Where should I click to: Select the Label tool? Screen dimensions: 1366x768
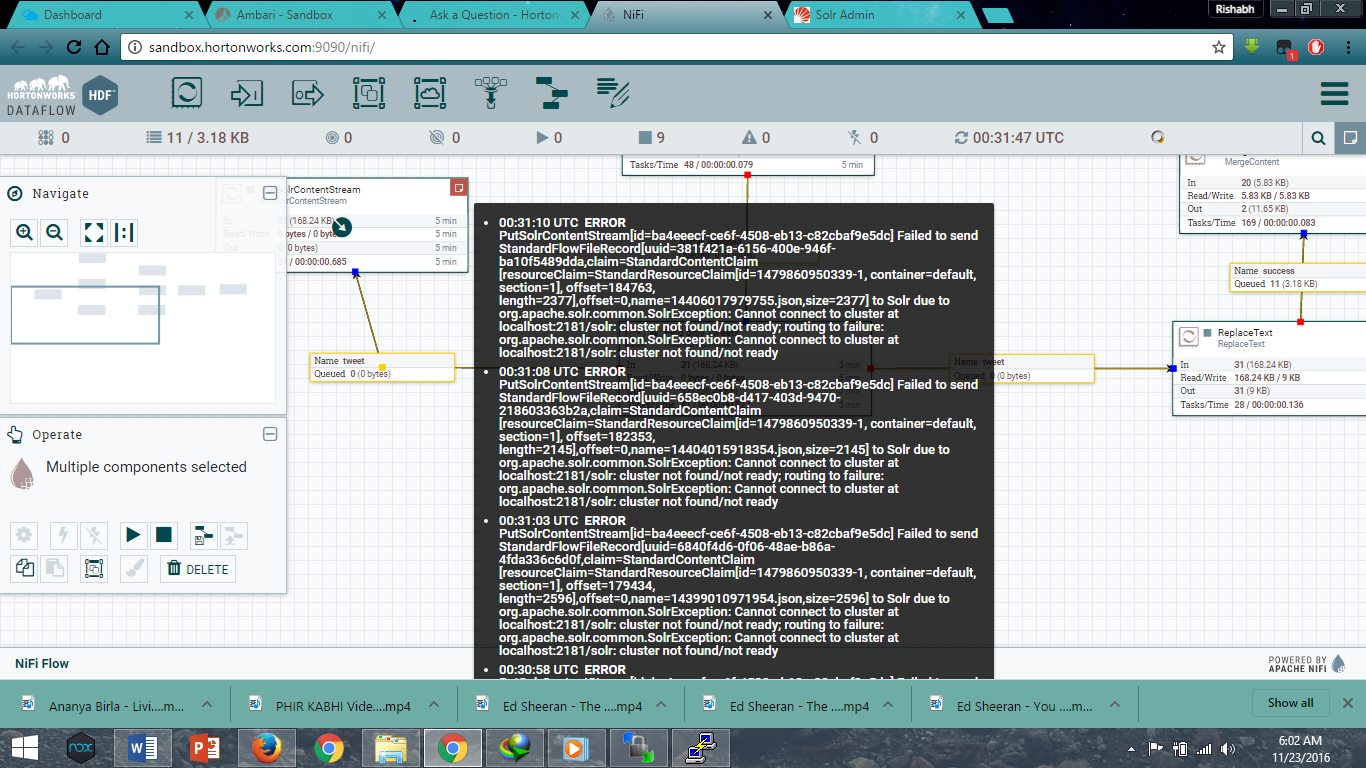613,93
